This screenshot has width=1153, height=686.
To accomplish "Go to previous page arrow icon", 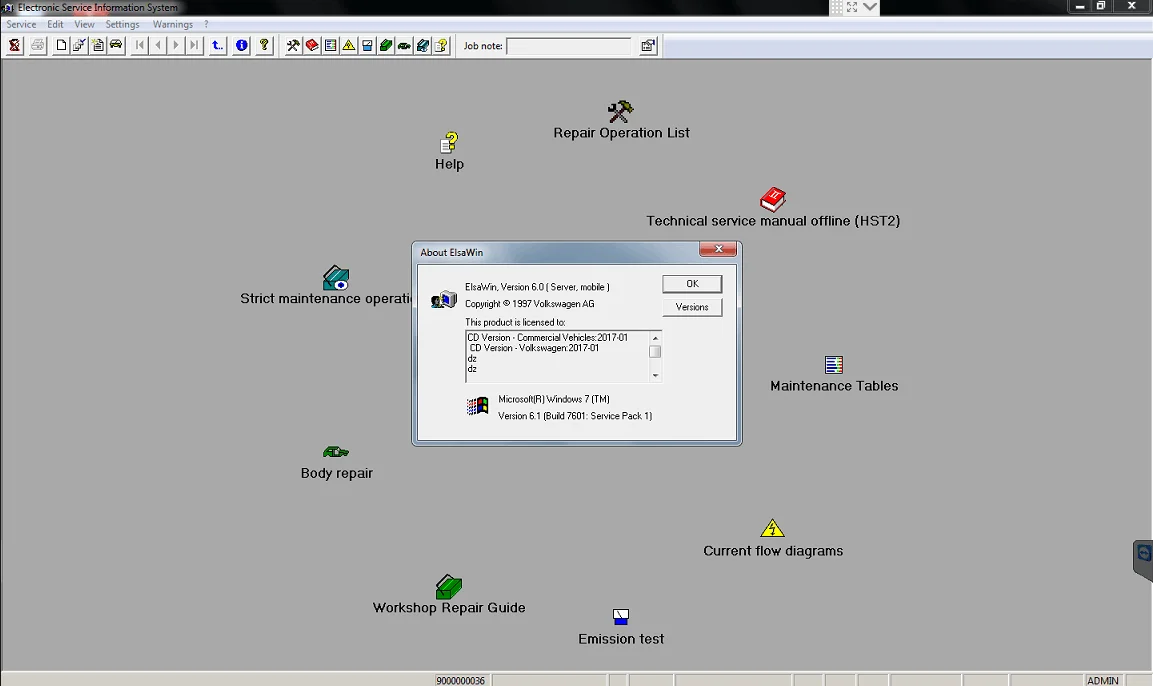I will (x=158, y=46).
